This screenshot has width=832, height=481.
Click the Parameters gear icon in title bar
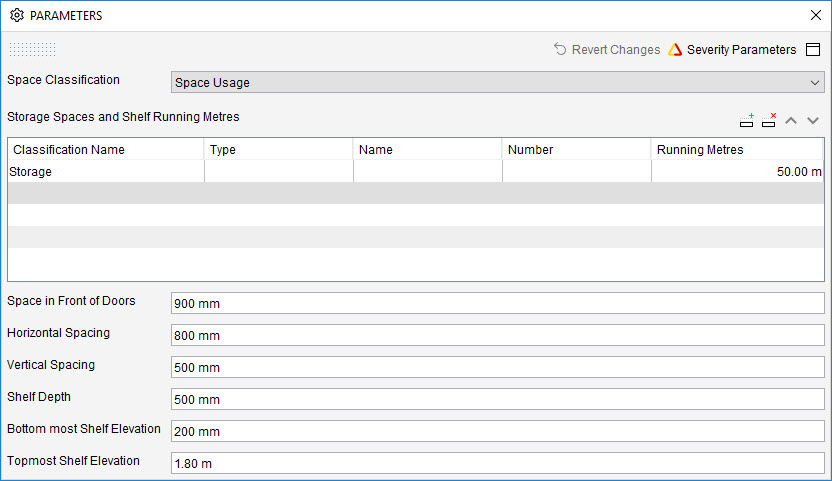click(x=17, y=15)
